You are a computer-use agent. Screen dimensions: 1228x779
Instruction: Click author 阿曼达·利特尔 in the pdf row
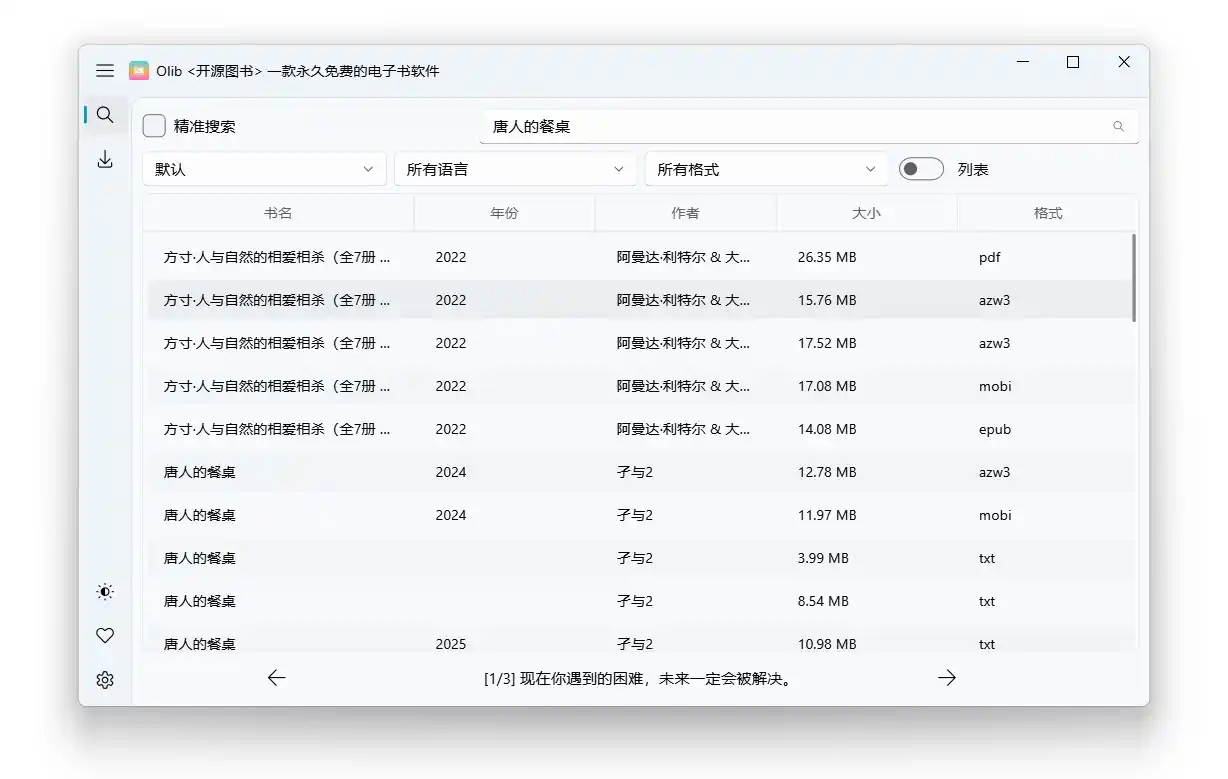[684, 257]
